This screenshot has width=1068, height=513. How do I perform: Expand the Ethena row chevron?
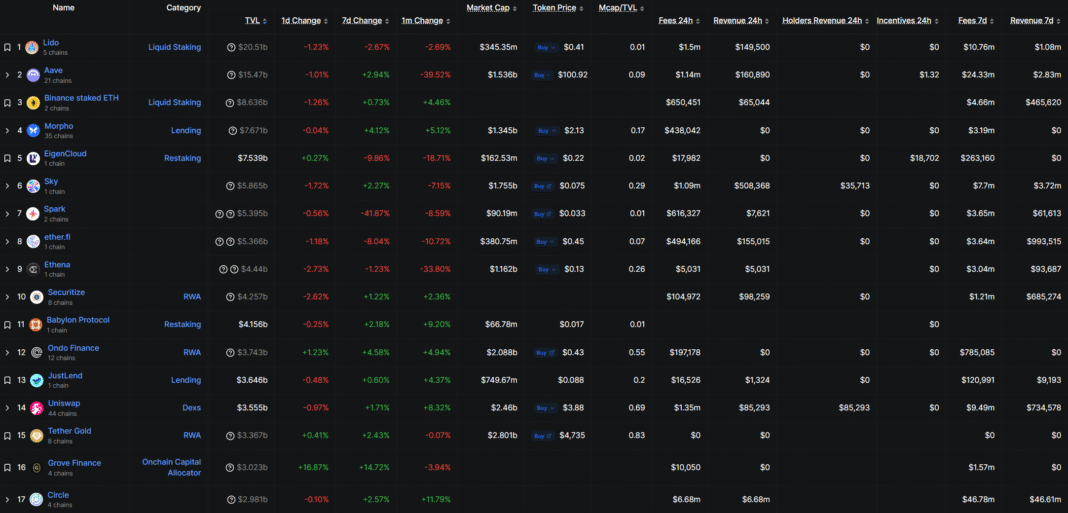click(7, 269)
